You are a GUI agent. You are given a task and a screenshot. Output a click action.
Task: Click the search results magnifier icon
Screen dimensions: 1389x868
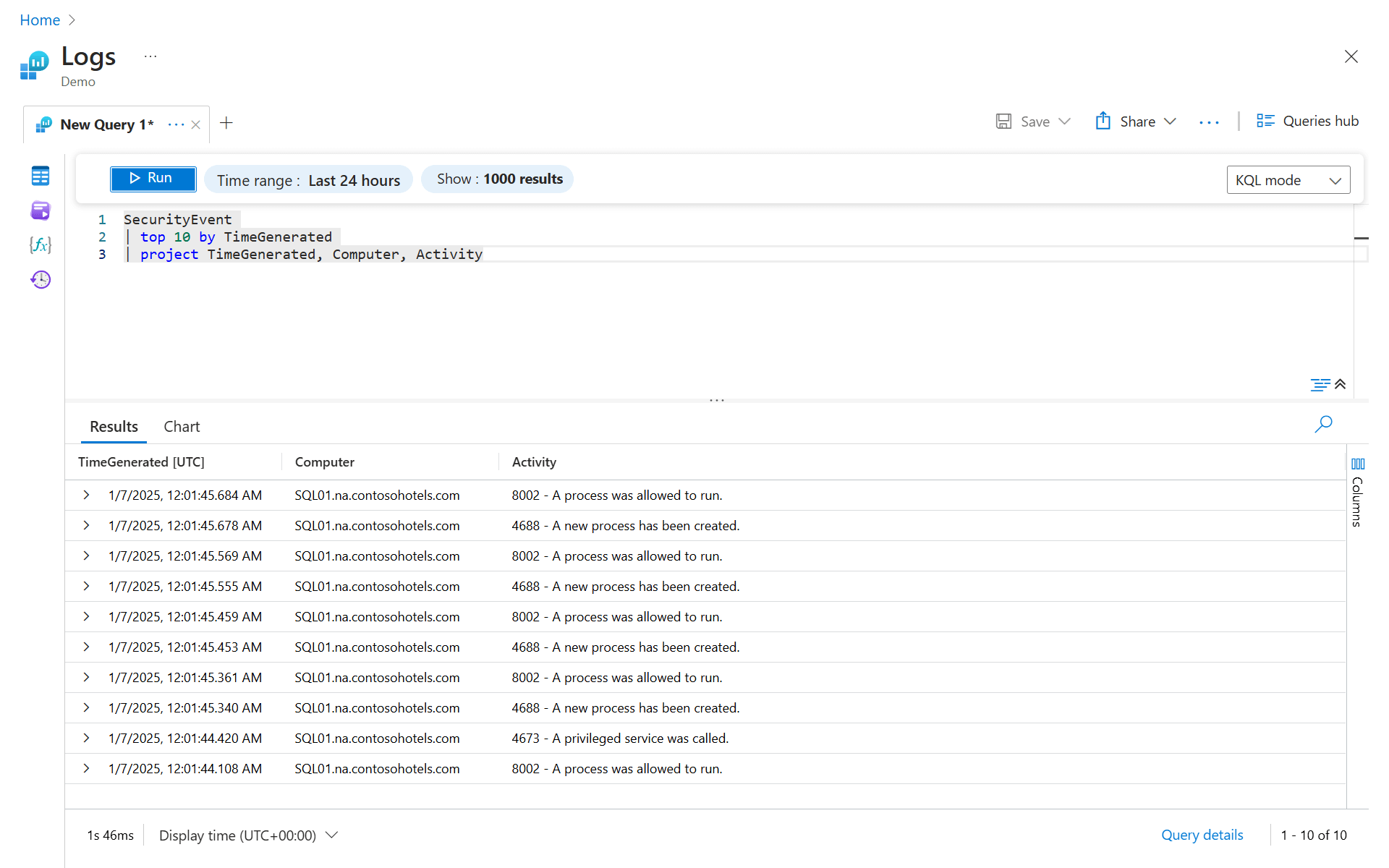click(1323, 424)
